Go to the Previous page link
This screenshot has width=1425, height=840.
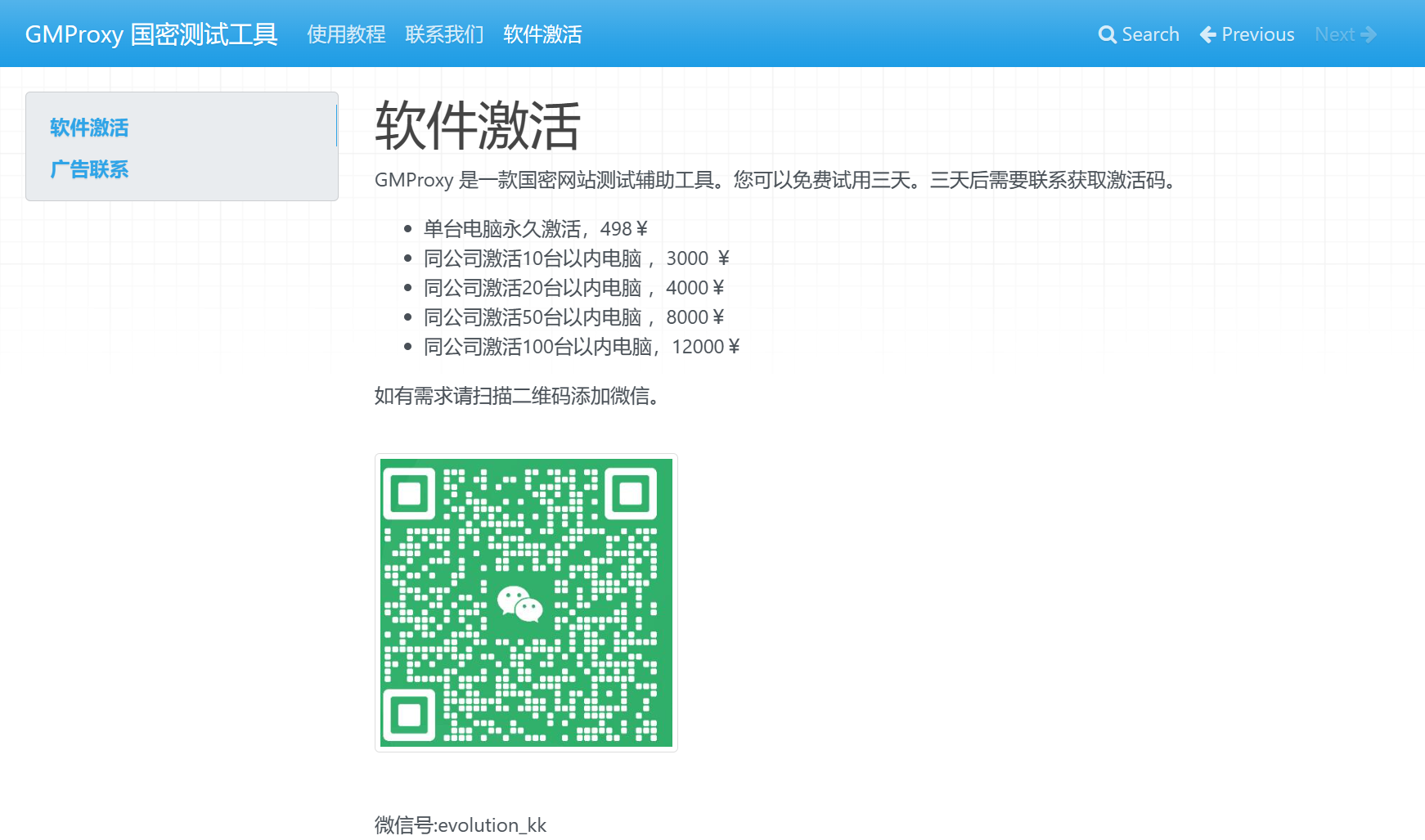tap(1257, 34)
